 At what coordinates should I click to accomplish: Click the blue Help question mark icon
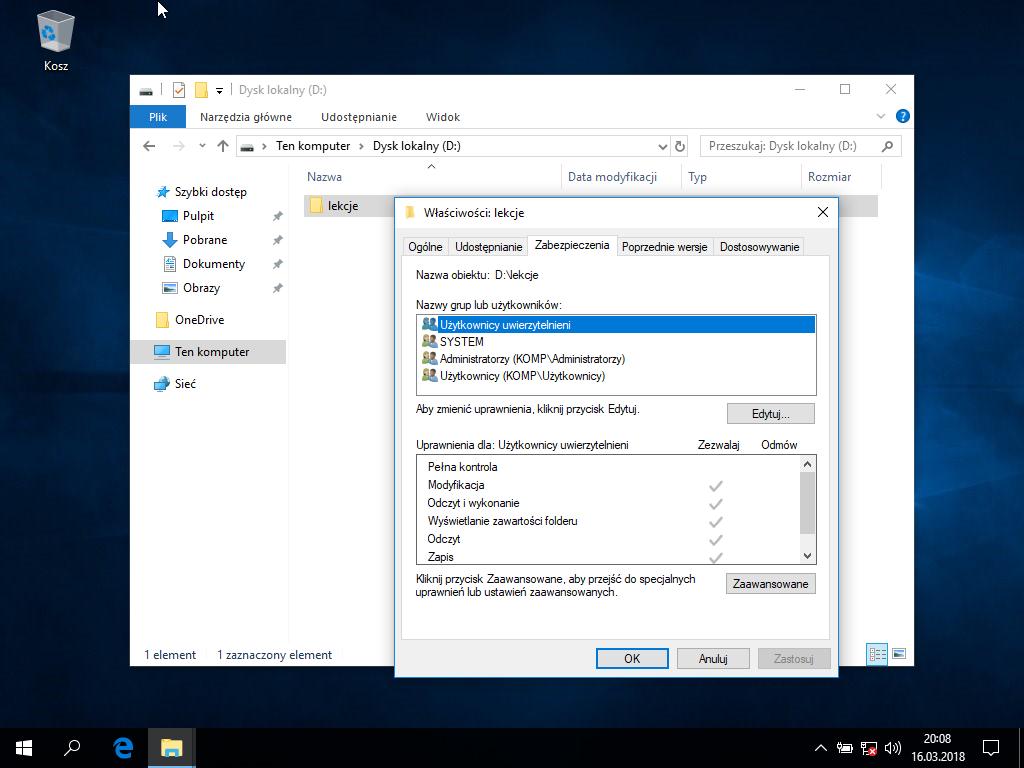[903, 116]
